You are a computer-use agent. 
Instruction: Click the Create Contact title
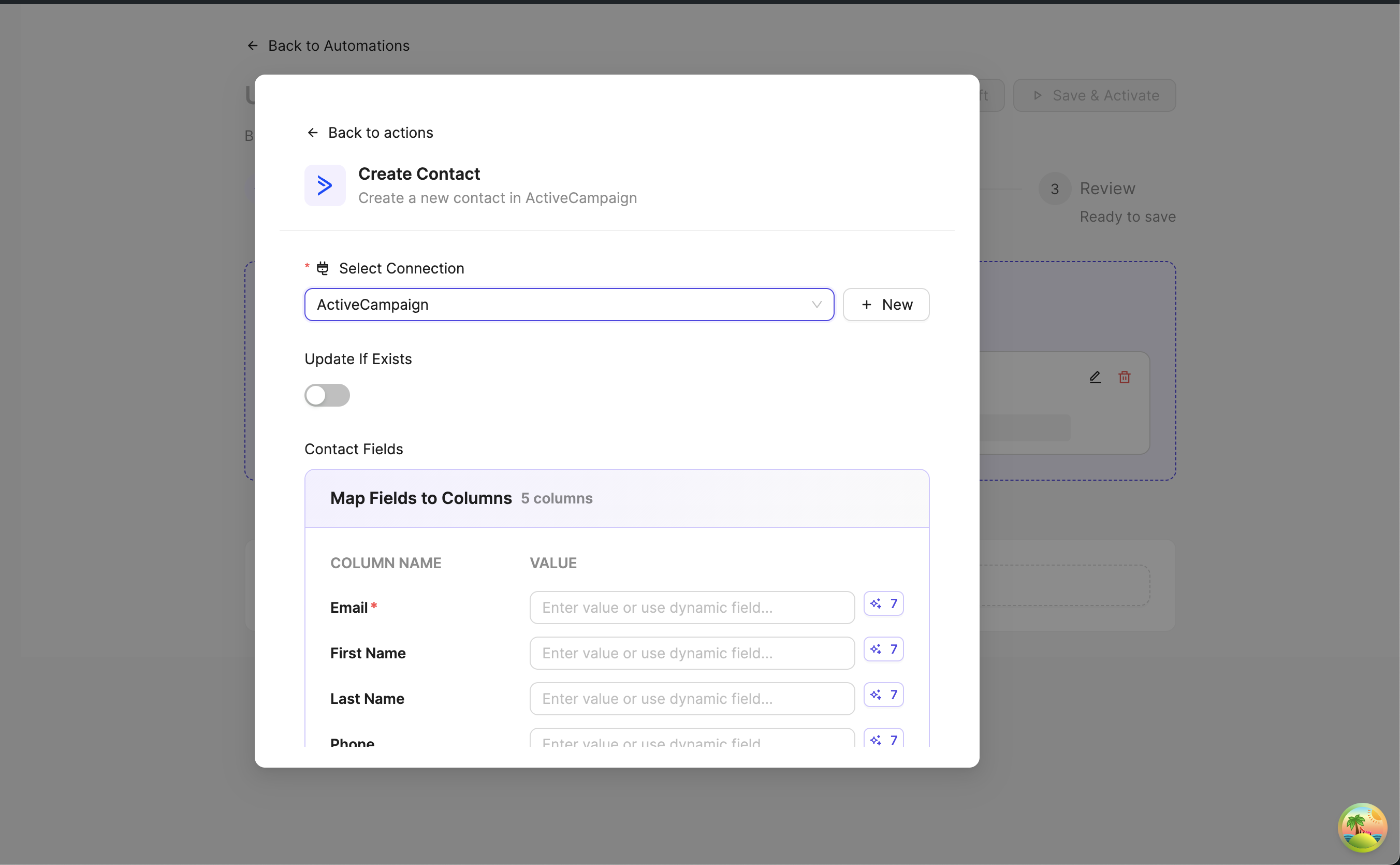click(419, 174)
